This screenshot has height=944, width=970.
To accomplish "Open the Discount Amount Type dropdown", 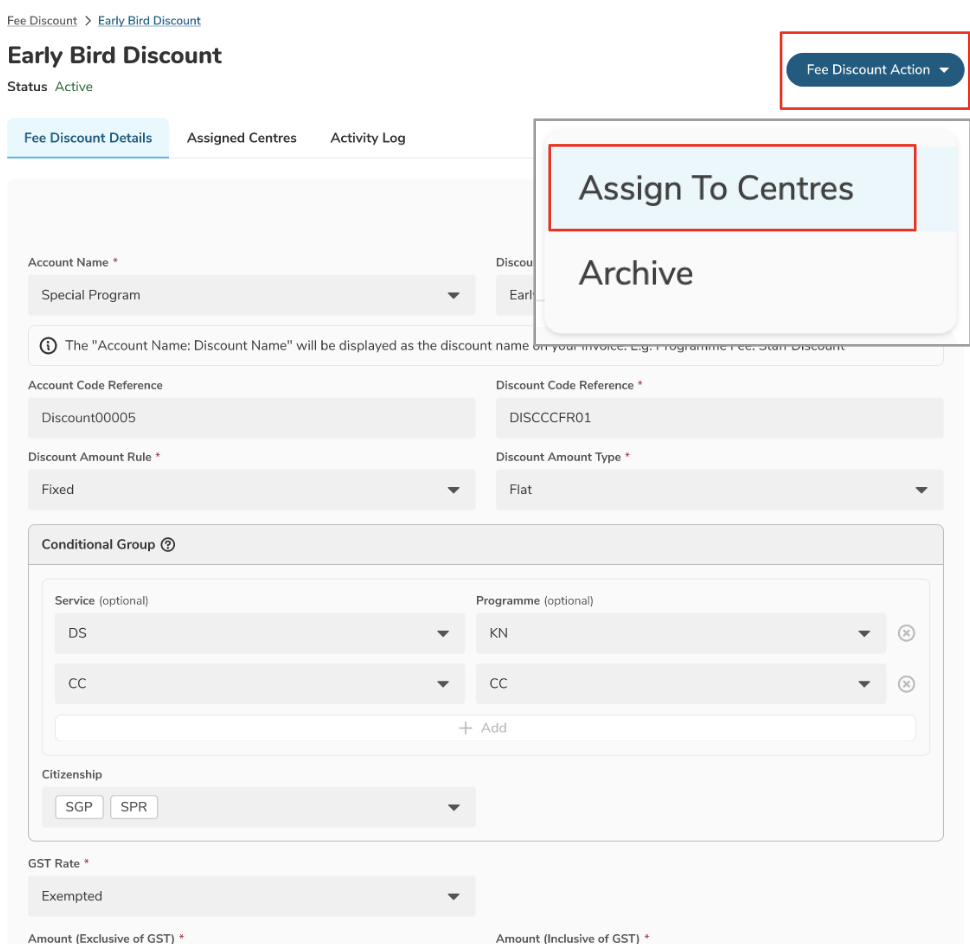I will 719,489.
